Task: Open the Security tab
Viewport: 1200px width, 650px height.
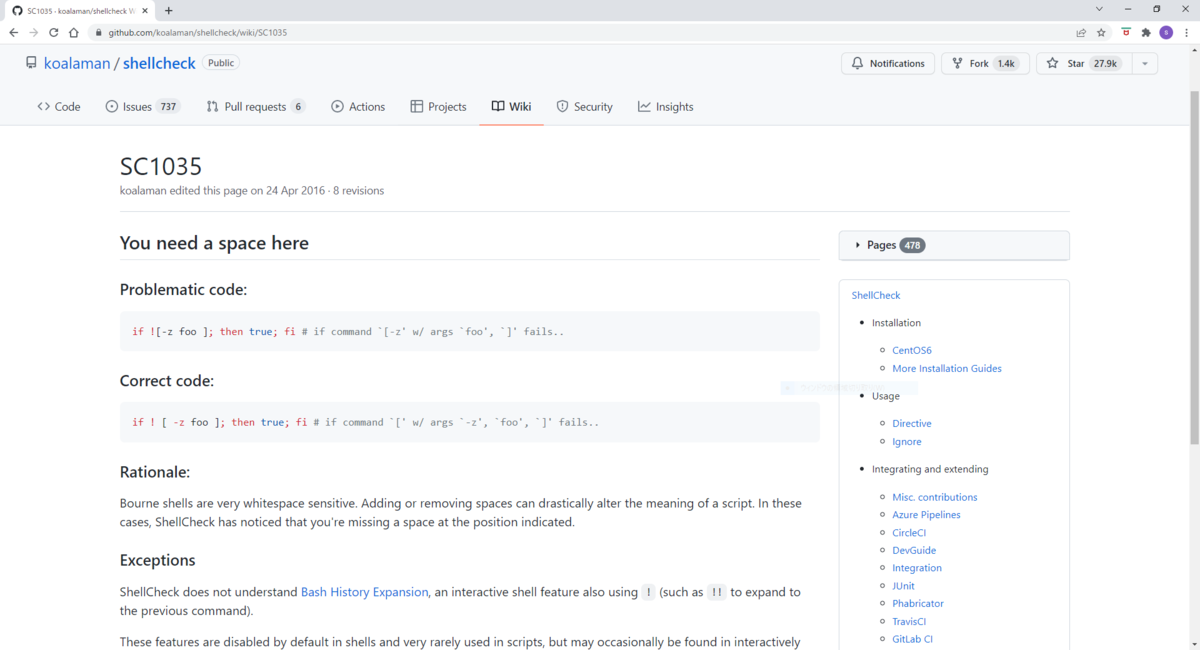Action: (x=584, y=106)
